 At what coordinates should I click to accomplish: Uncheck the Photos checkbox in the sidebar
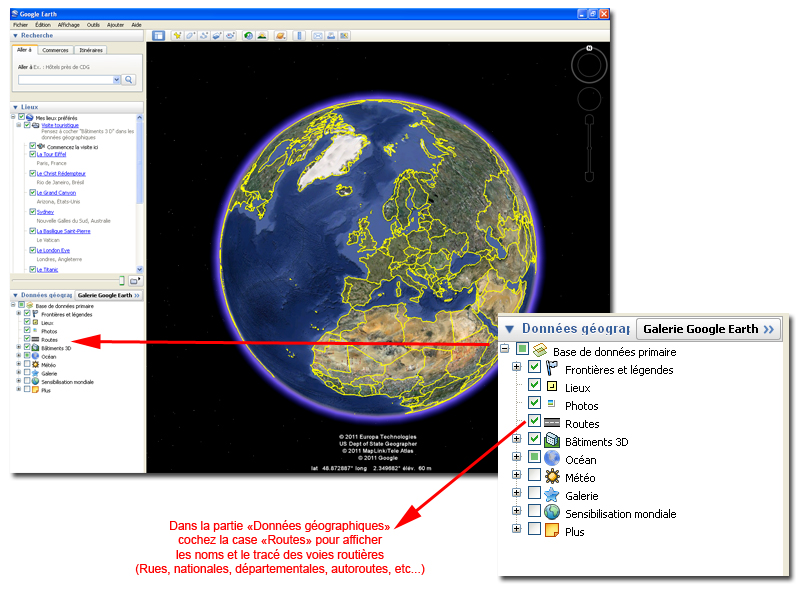(27, 330)
